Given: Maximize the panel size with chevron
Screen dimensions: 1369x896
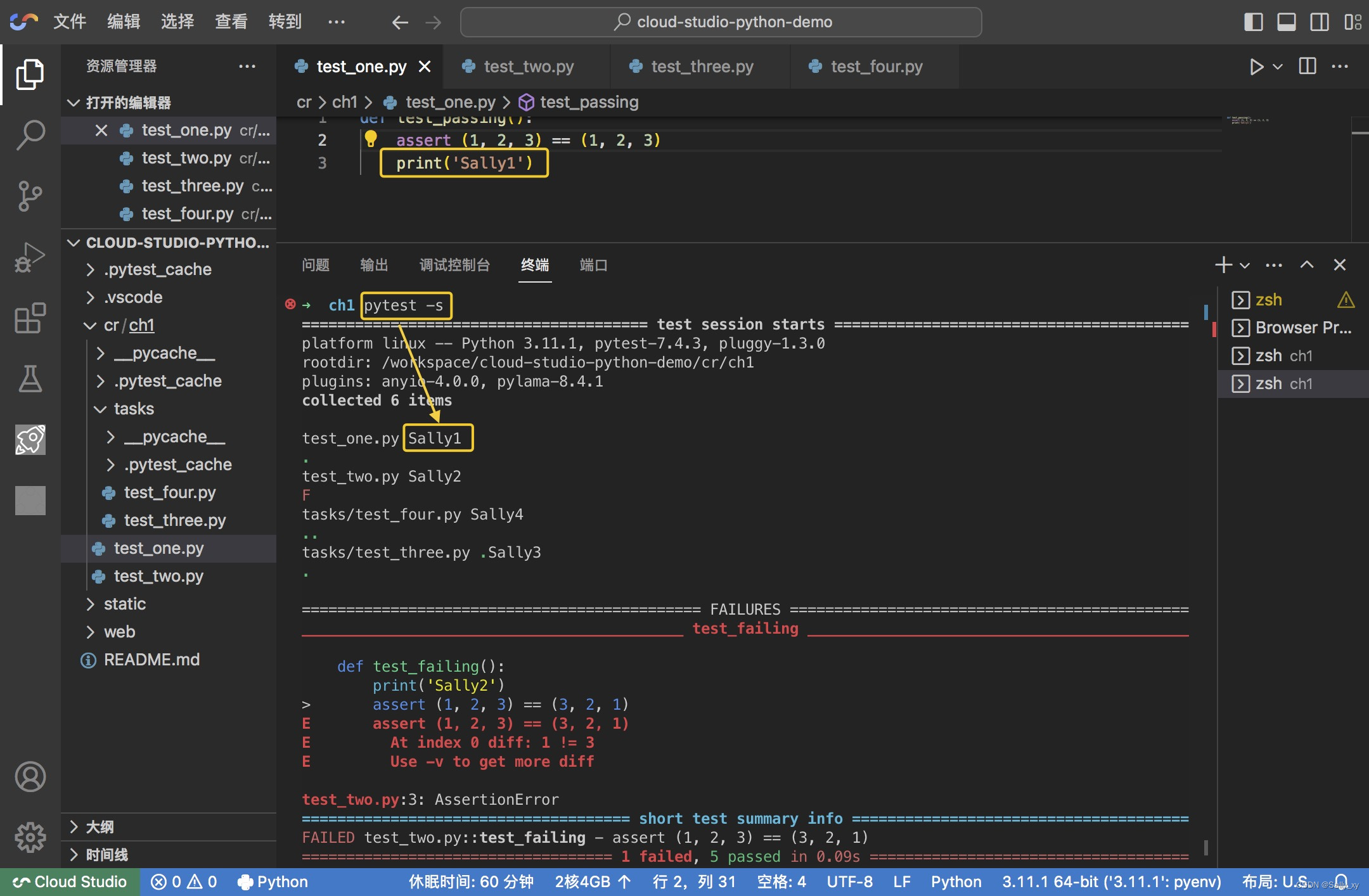Looking at the screenshot, I should (x=1307, y=265).
